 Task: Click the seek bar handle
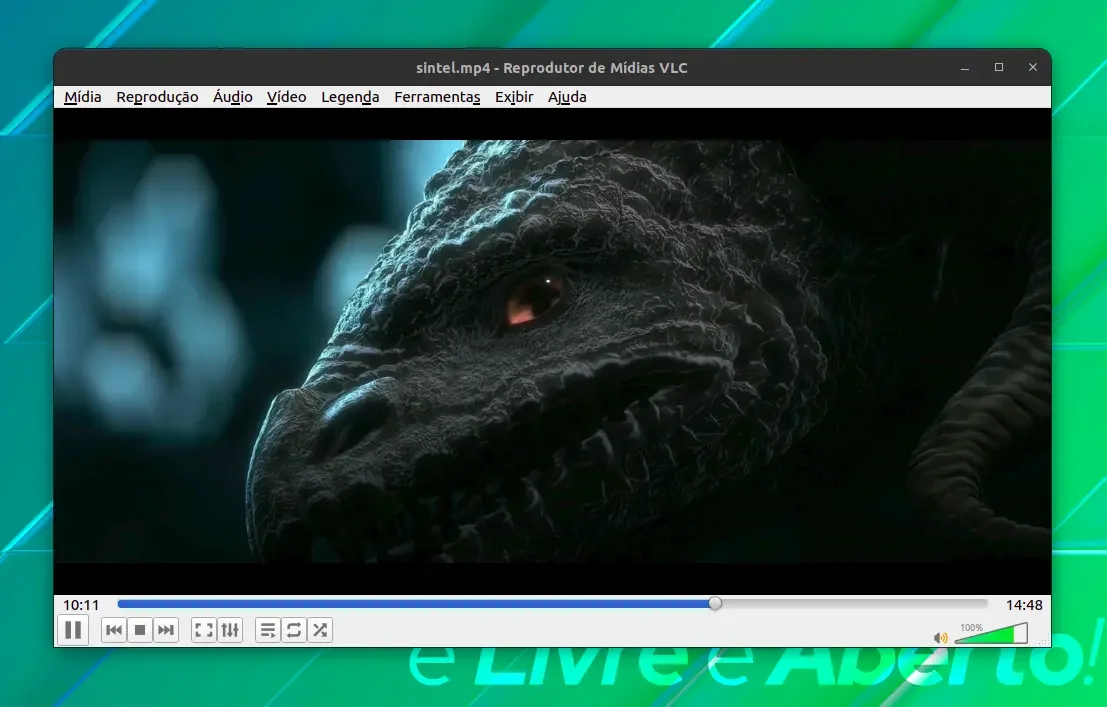pyautogui.click(x=715, y=603)
